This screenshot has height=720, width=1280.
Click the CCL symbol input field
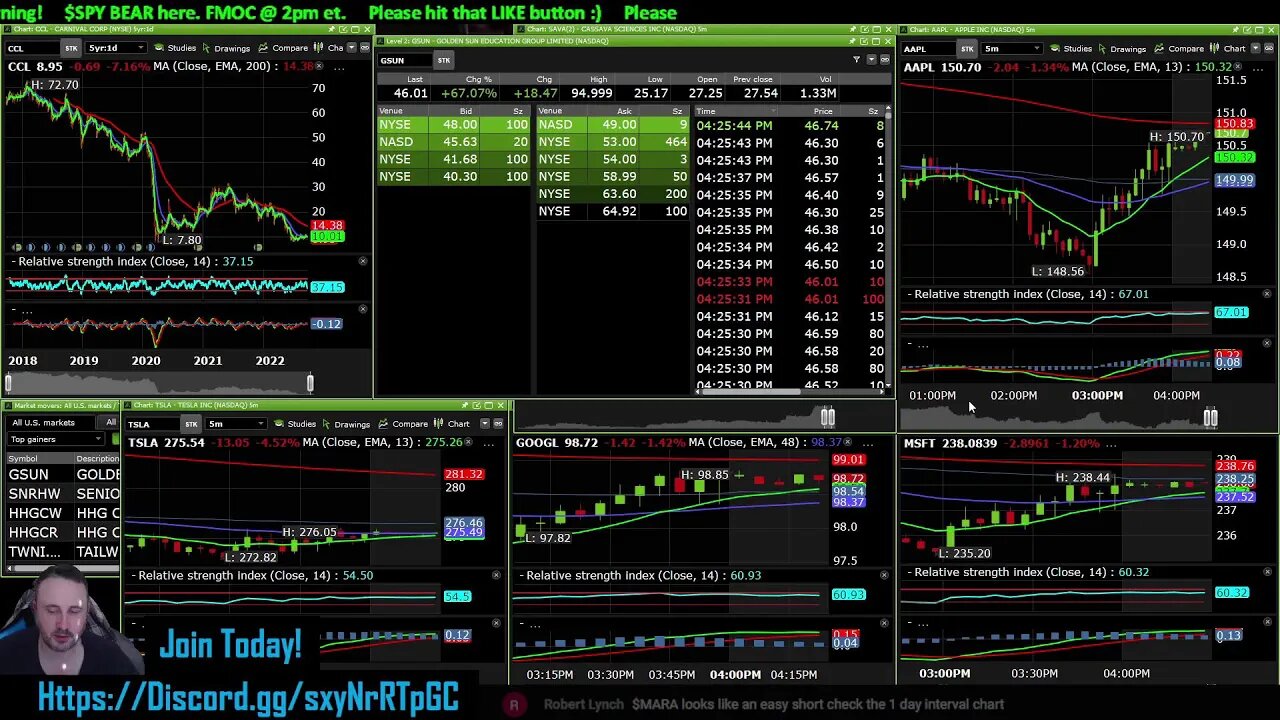pos(32,48)
